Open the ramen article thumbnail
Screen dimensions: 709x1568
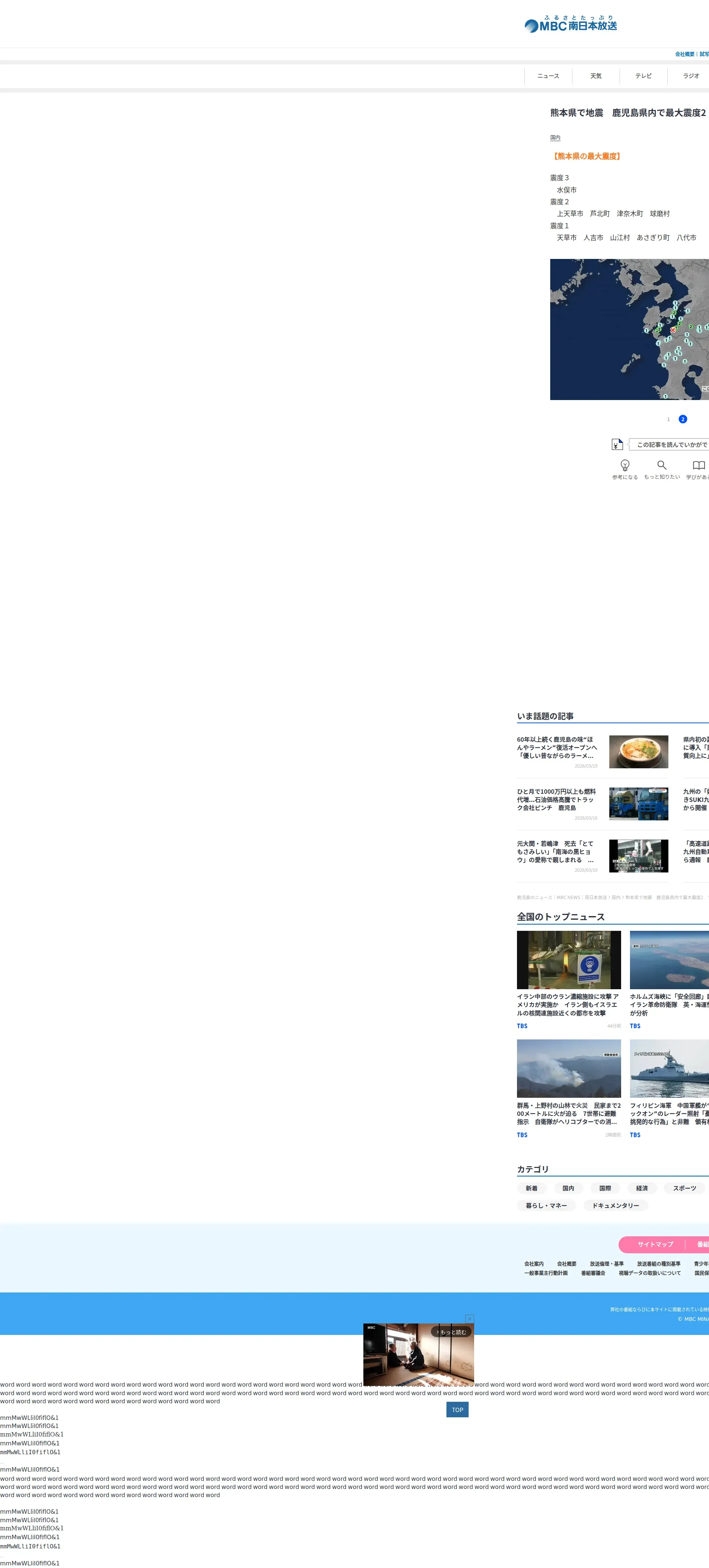(638, 752)
